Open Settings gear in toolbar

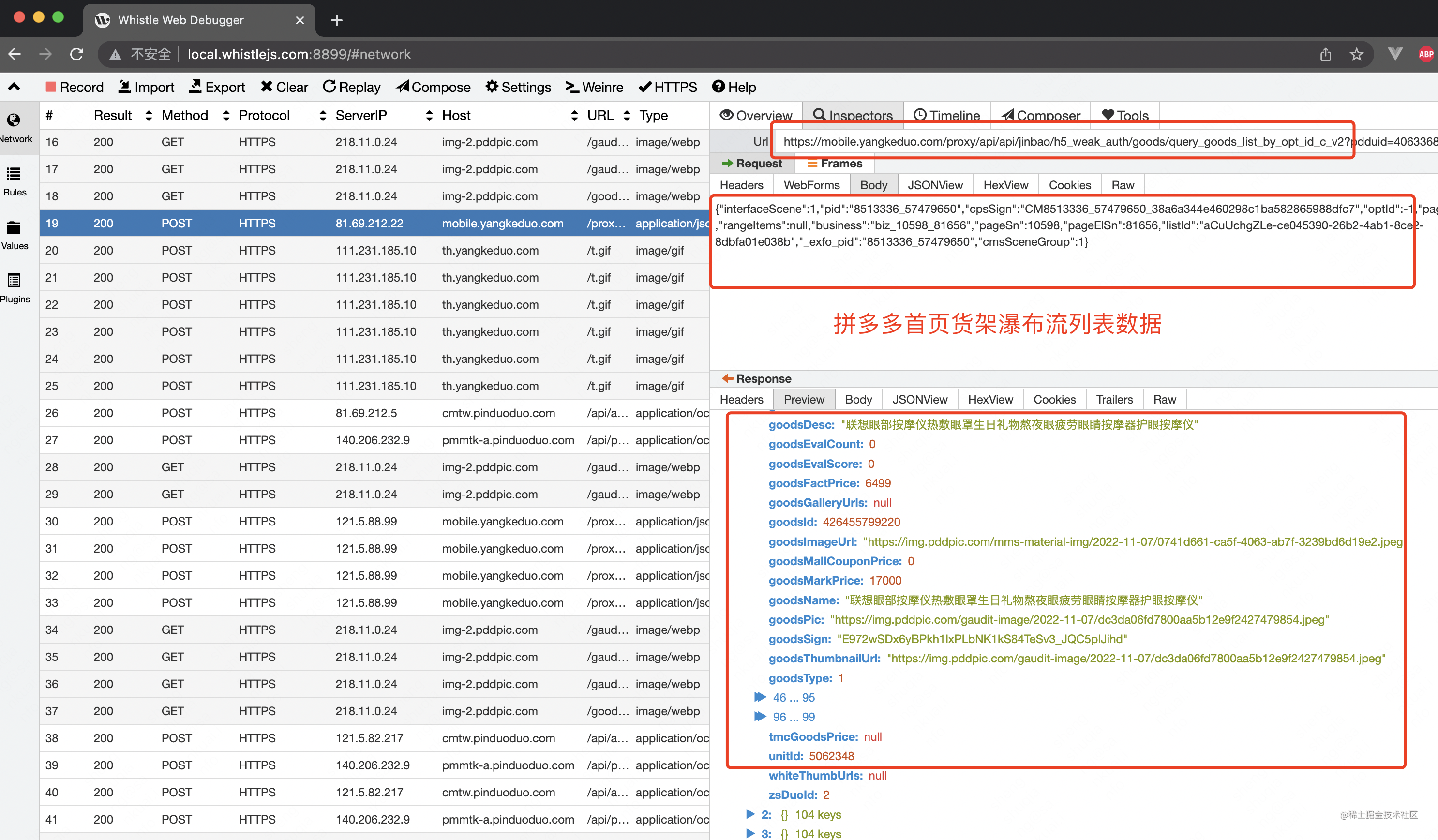coord(518,87)
